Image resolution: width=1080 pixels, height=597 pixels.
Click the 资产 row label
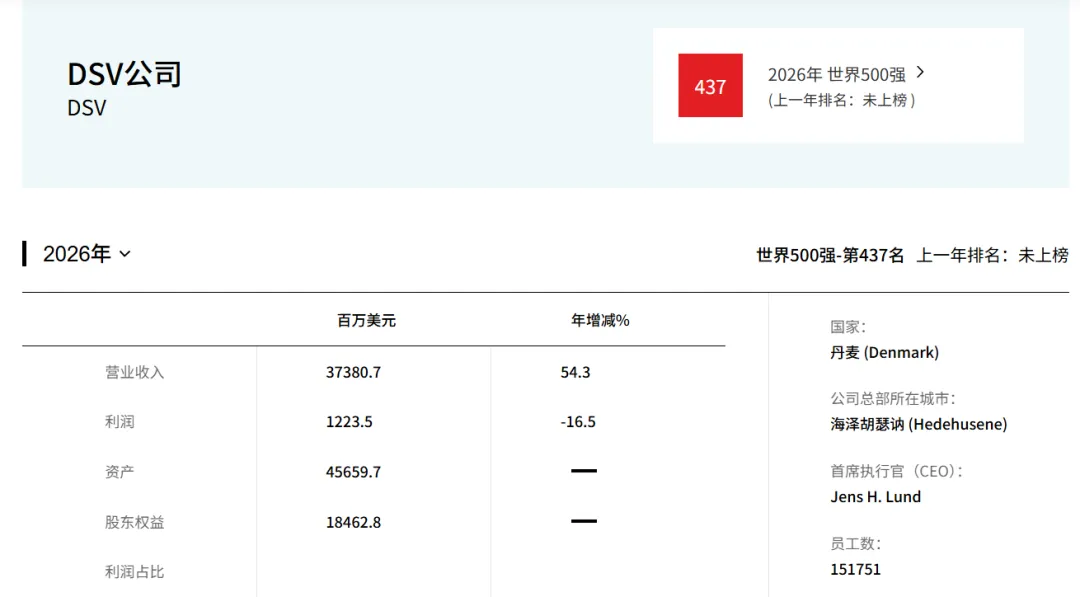coord(120,472)
